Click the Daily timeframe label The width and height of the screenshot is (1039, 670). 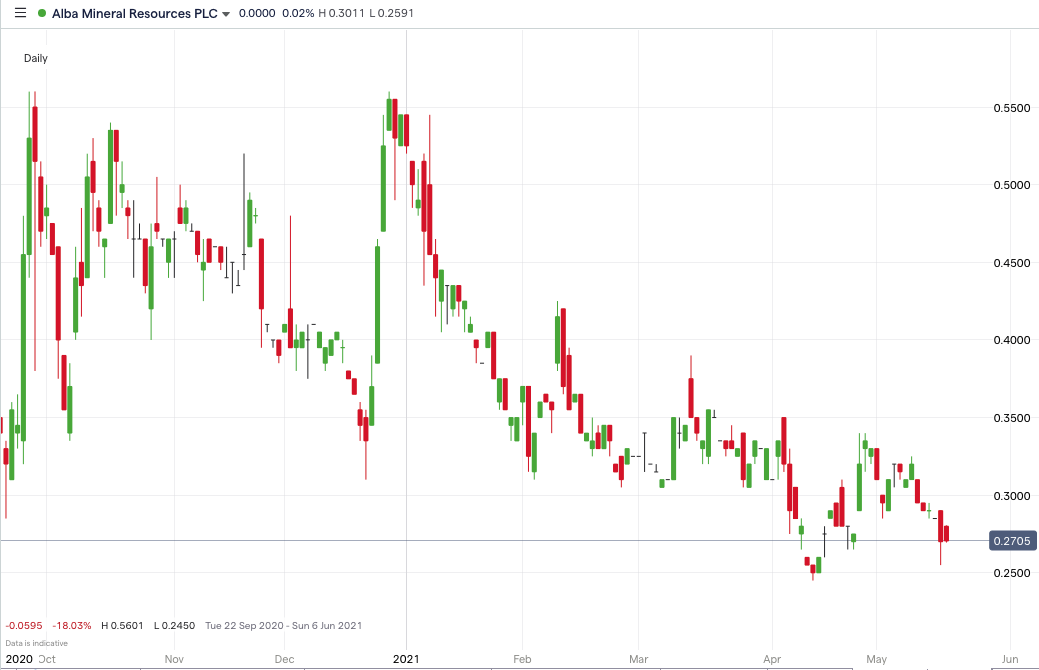pos(35,58)
